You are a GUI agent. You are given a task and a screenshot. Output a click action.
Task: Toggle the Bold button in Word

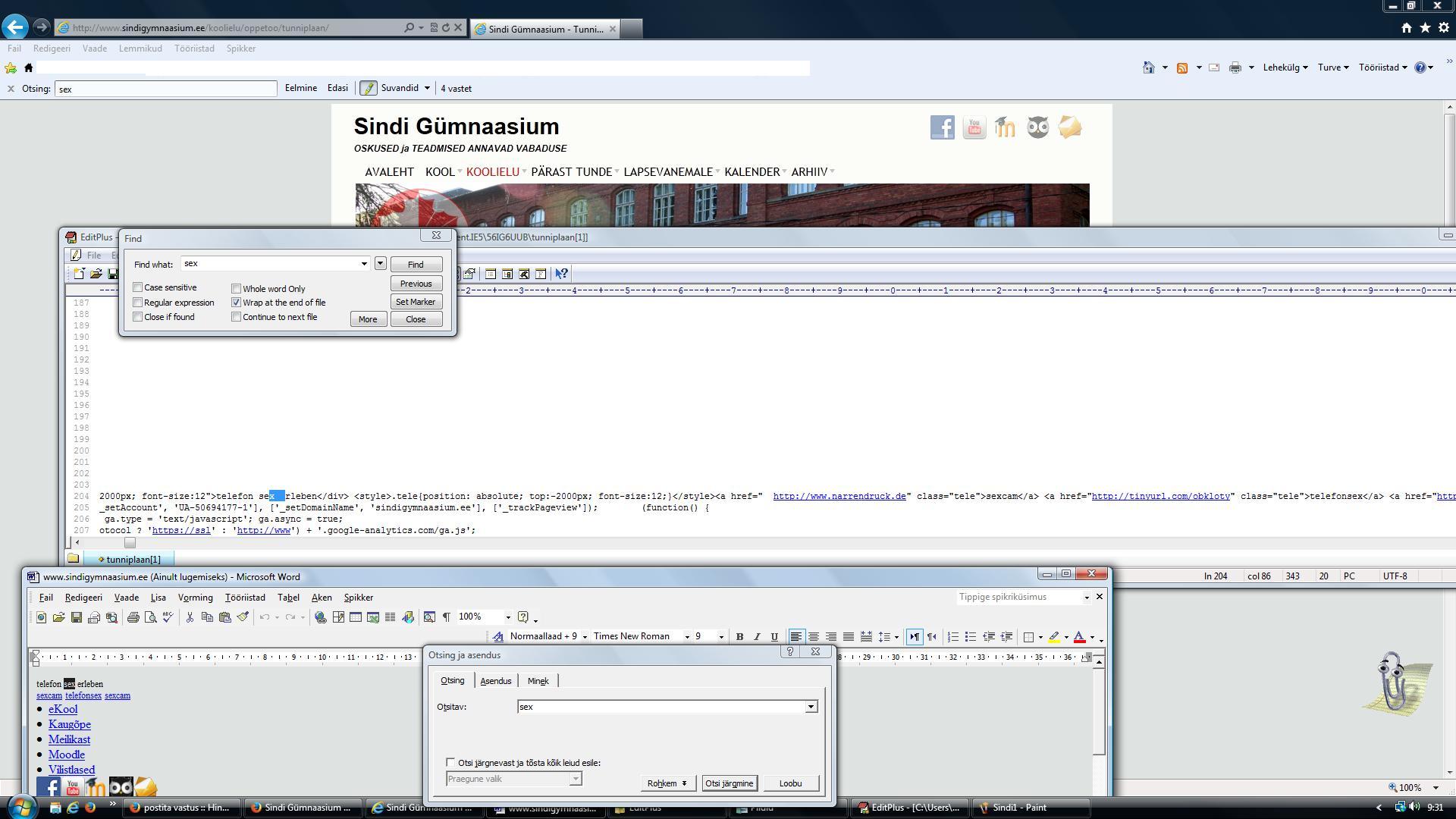[x=739, y=637]
